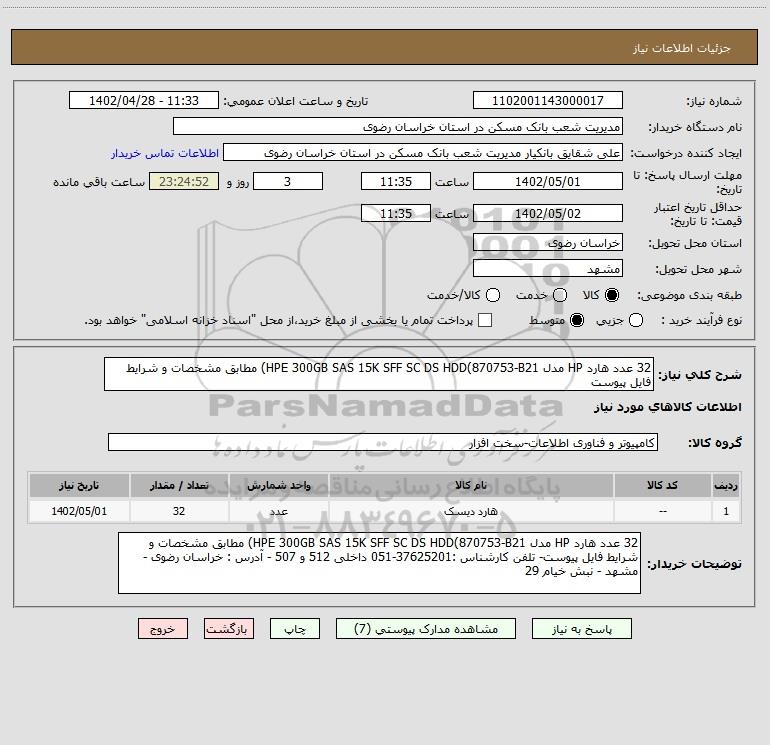Click the 'بازگشت' back button

(229, 629)
